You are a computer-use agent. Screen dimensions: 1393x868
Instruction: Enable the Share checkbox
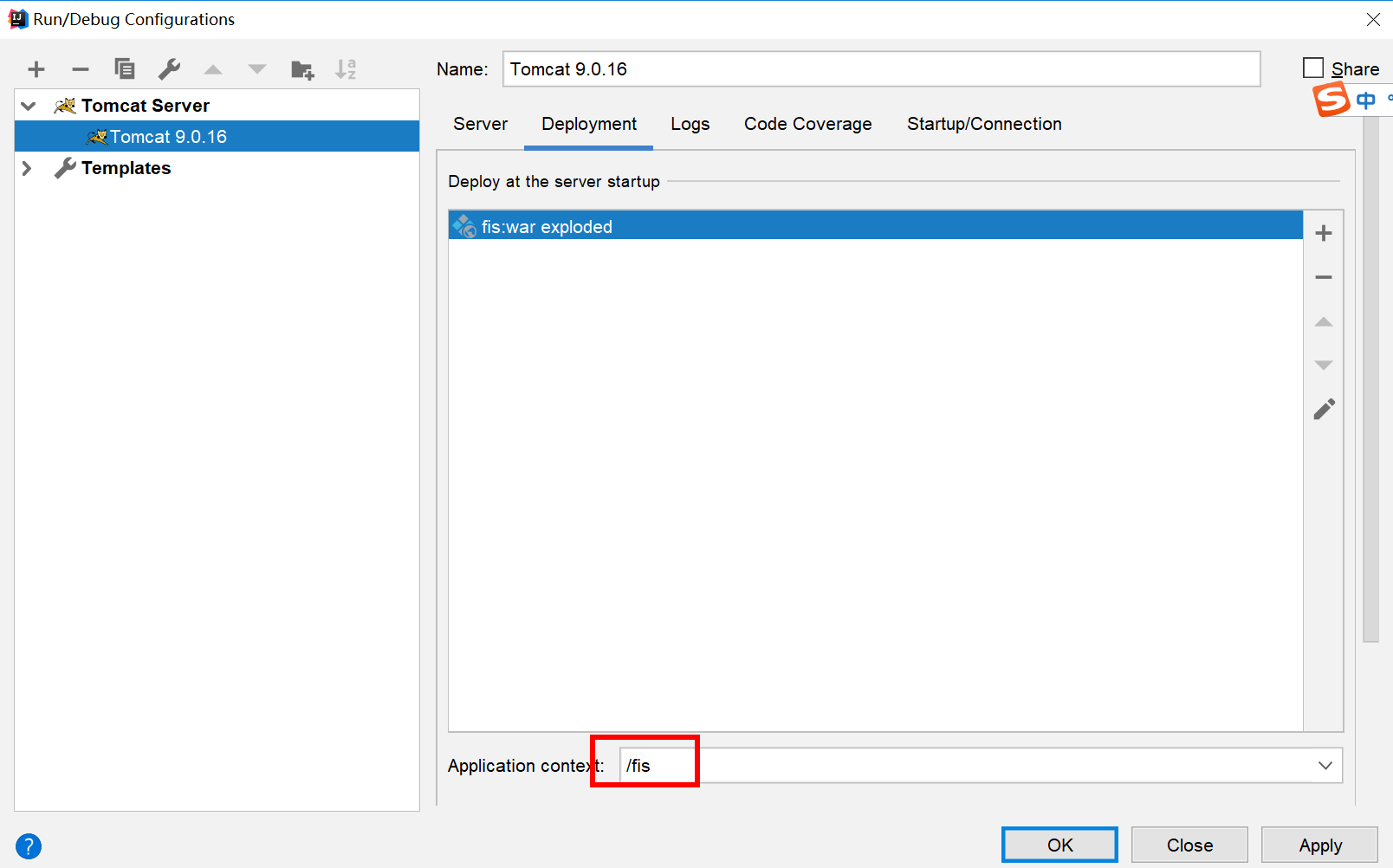tap(1313, 68)
